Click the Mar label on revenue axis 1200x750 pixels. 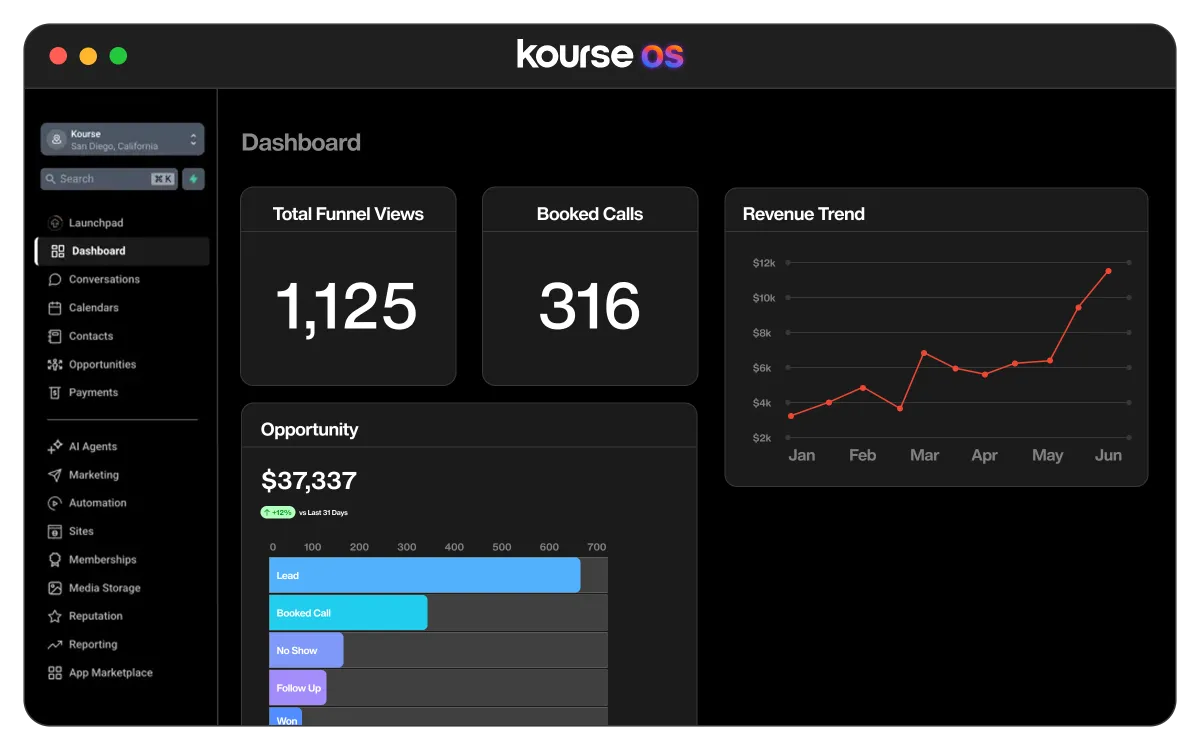[x=924, y=455]
